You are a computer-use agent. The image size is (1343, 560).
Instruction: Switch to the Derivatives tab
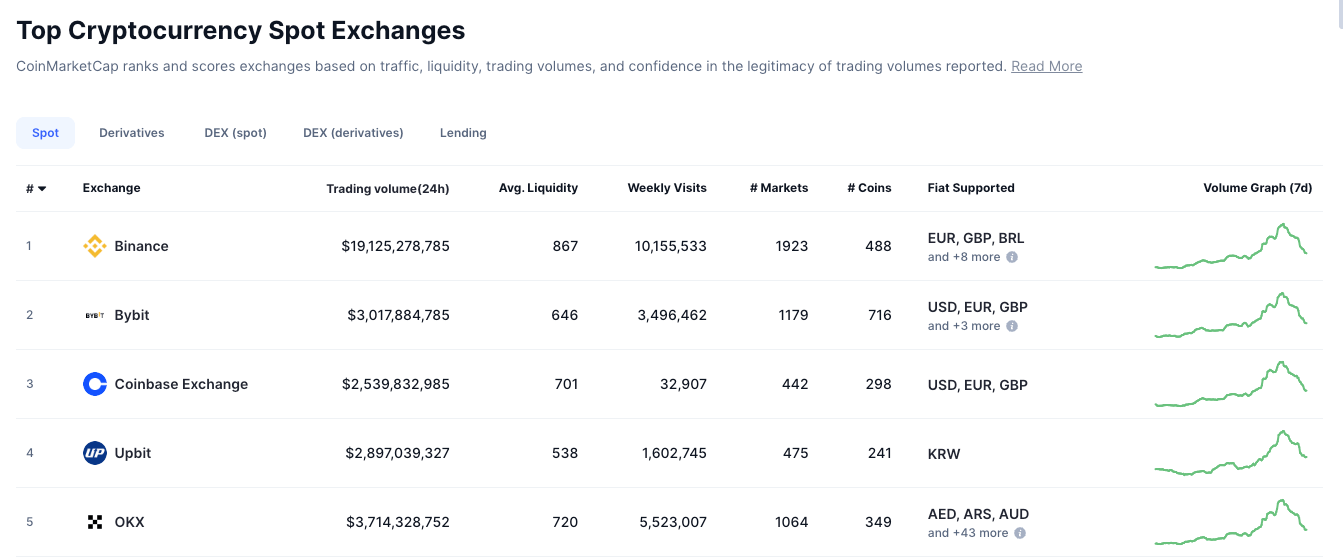[131, 133]
